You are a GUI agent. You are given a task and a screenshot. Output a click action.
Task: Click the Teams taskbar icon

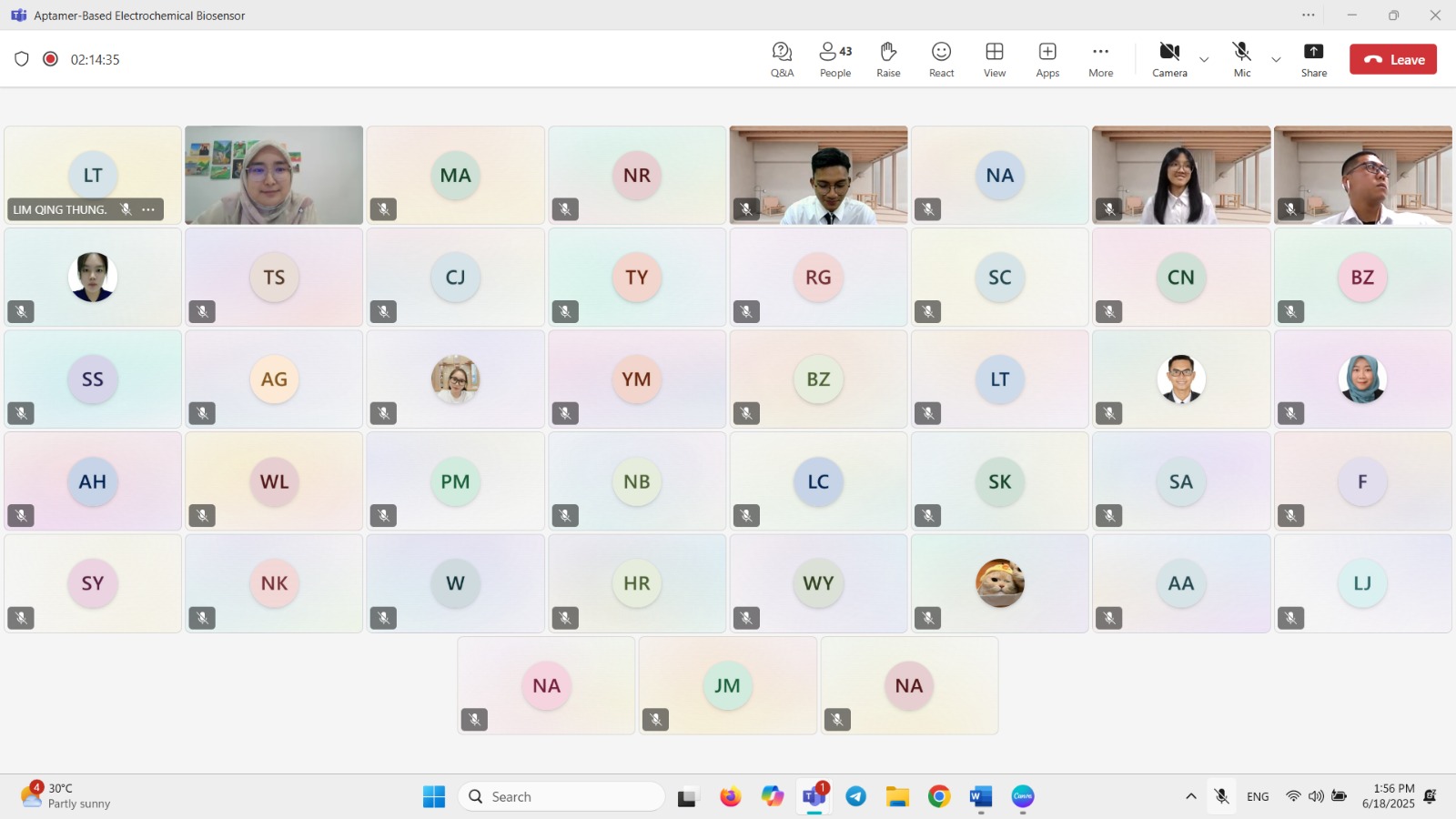tap(814, 796)
